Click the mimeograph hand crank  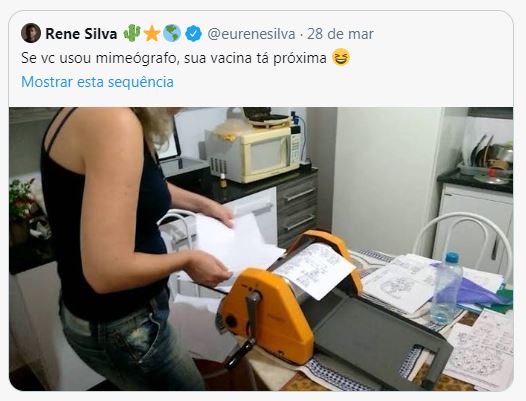tap(247, 331)
